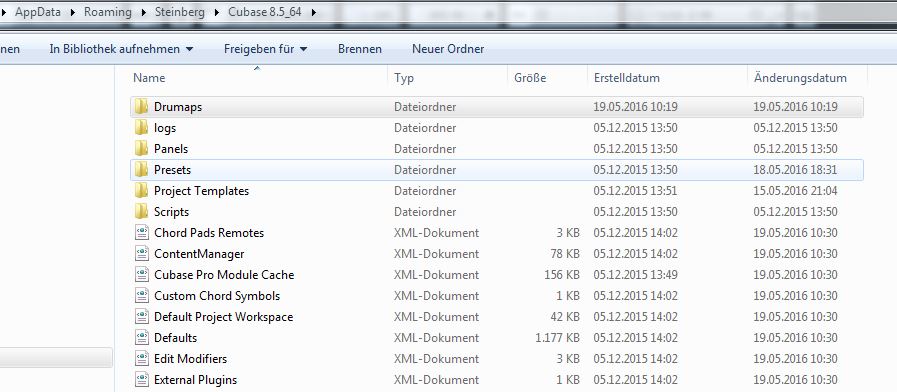Click the Defaults XML file icon
This screenshot has height=392, width=897.
142,338
